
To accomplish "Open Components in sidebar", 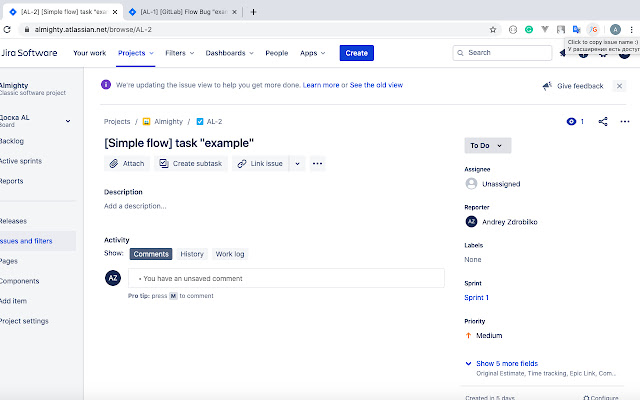I will tap(19, 281).
